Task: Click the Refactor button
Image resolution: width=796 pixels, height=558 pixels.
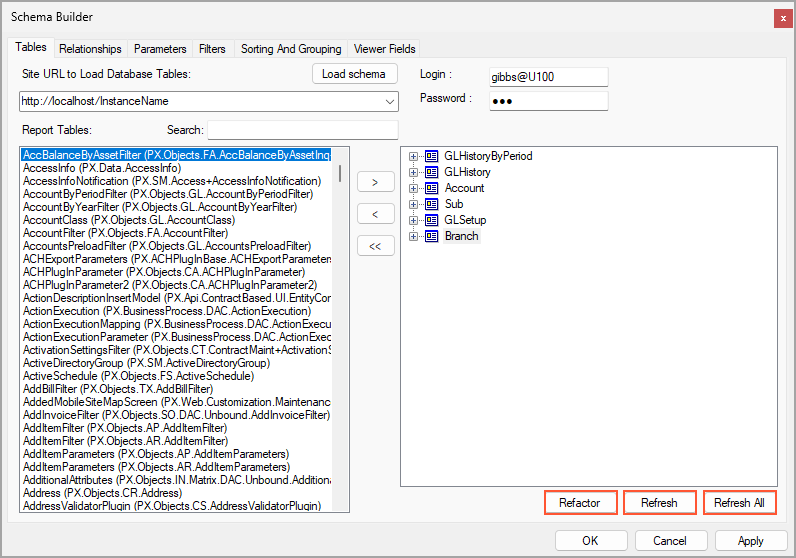Action: [x=580, y=502]
